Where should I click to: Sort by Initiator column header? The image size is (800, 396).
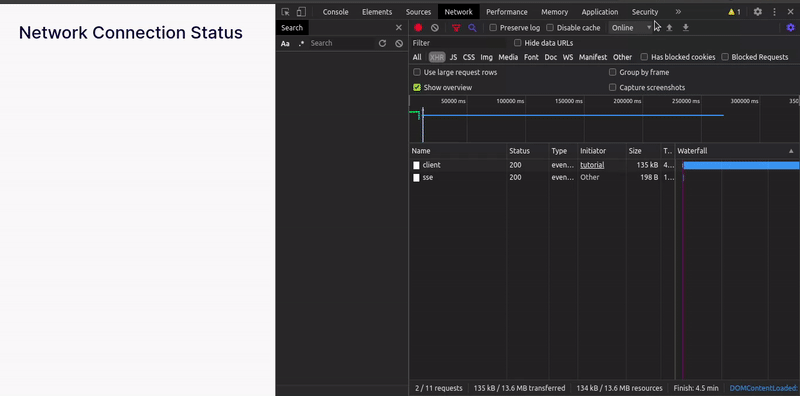coord(602,151)
